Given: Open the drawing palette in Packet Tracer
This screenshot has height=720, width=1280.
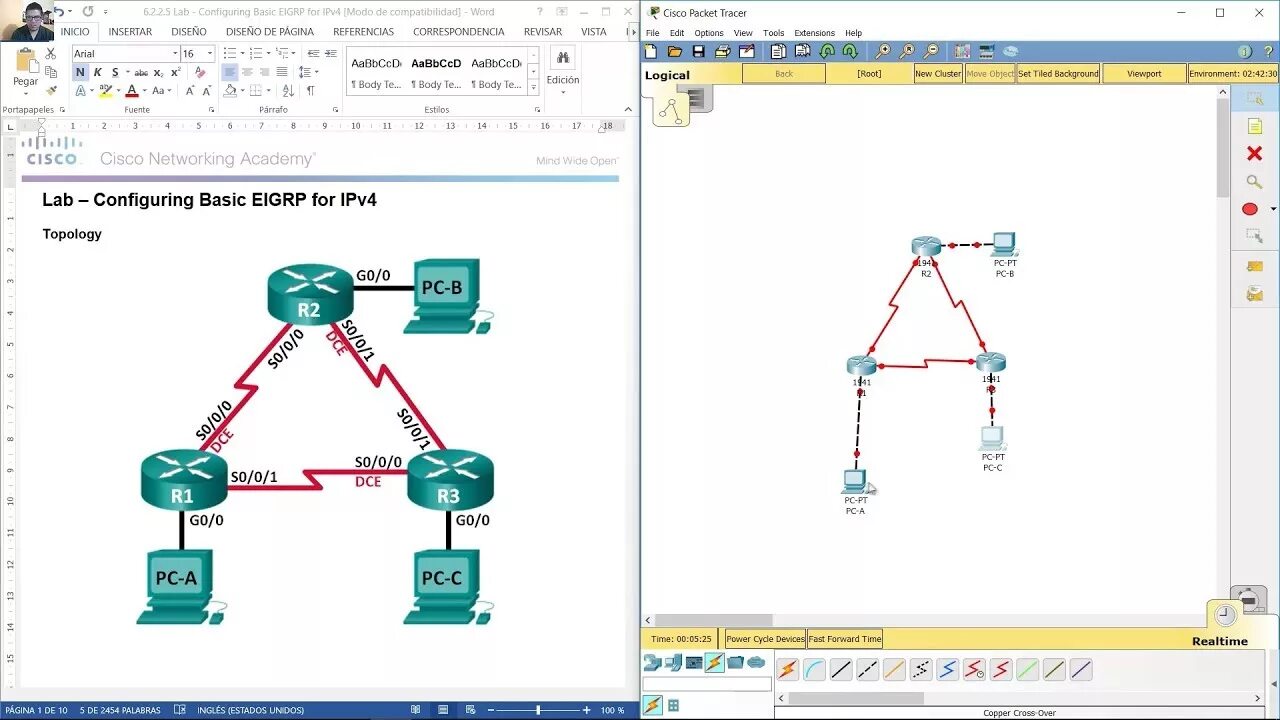Looking at the screenshot, I should [962, 52].
